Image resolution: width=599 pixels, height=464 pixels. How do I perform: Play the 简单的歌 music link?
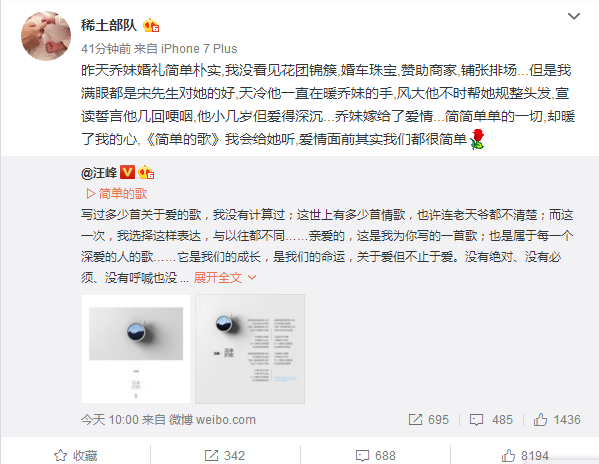117,194
